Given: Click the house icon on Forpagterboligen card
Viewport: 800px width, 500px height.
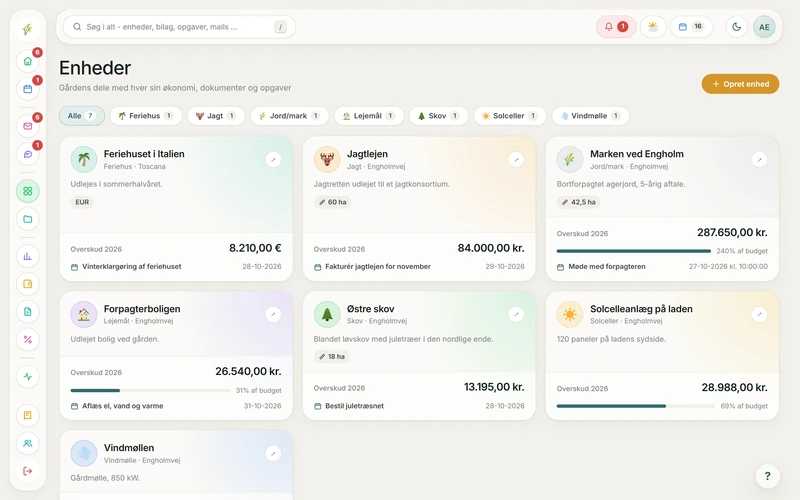Looking at the screenshot, I should point(84,314).
